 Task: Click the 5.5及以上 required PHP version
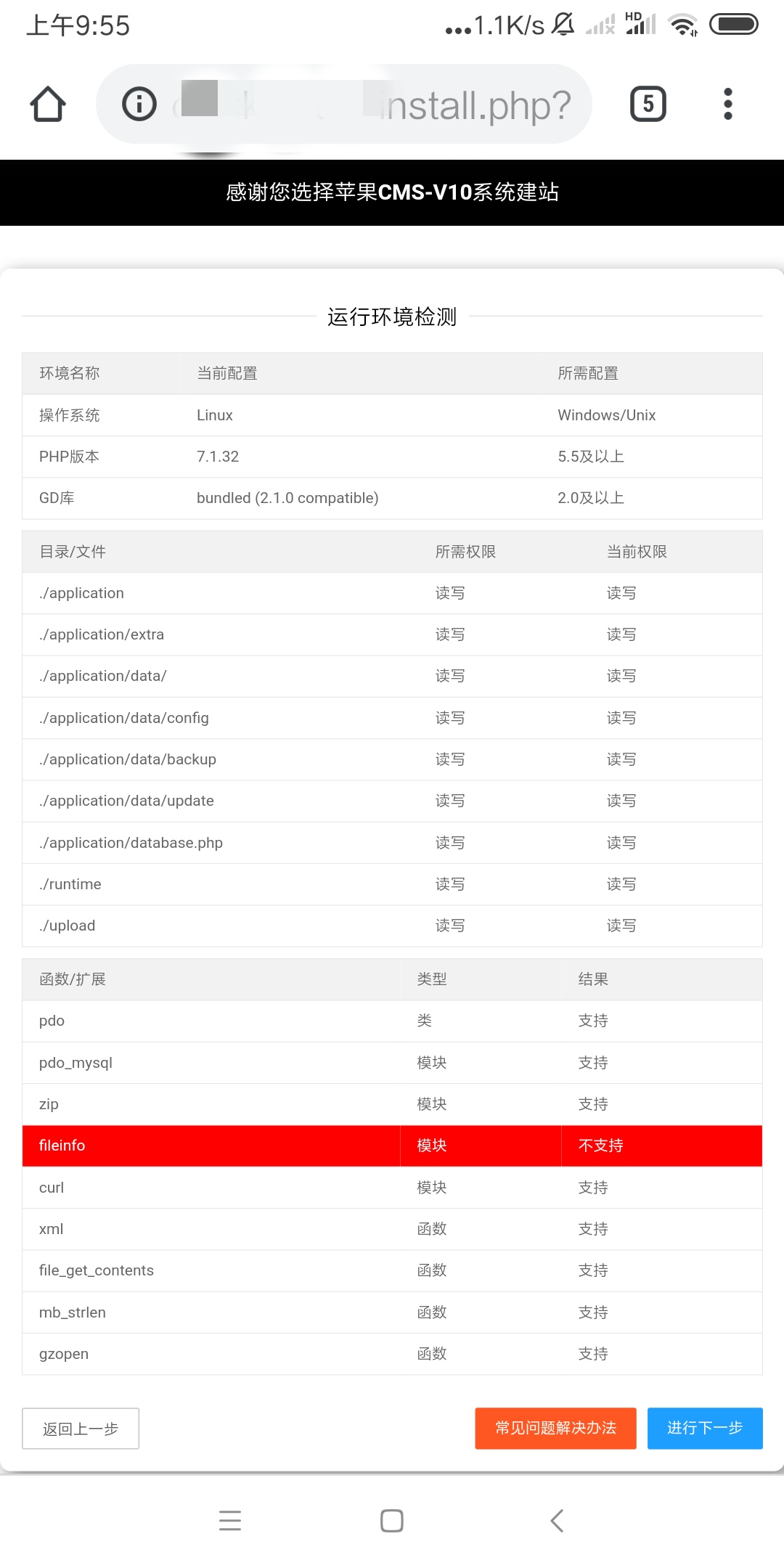click(591, 457)
